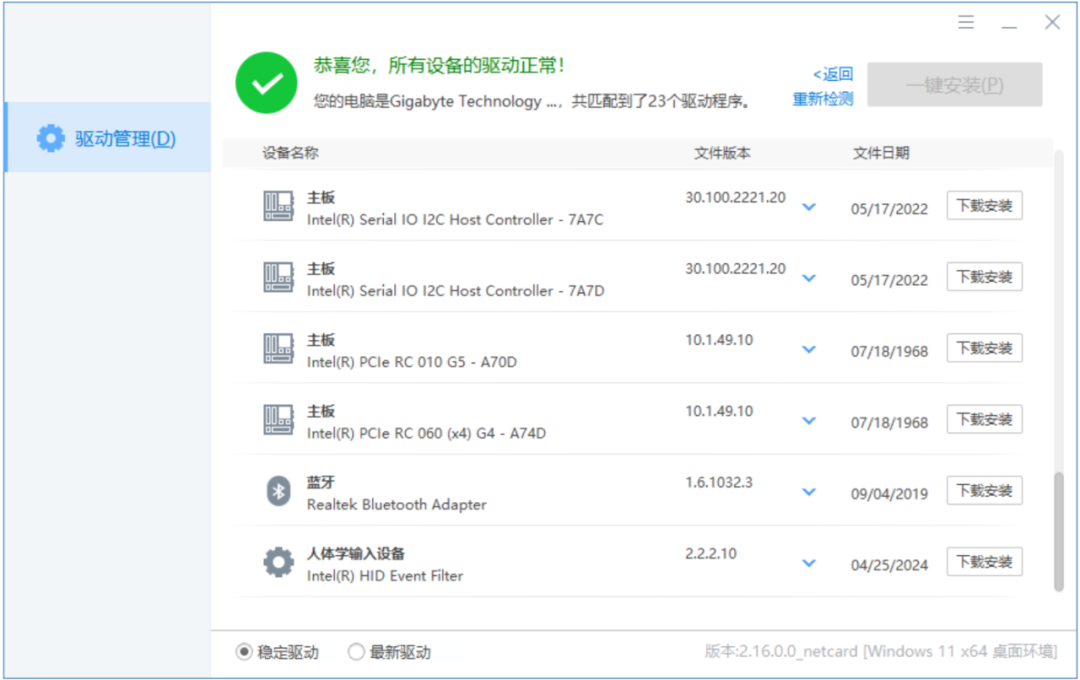The image size is (1080, 680).
Task: Click the 重新检测 link
Action: [x=823, y=99]
